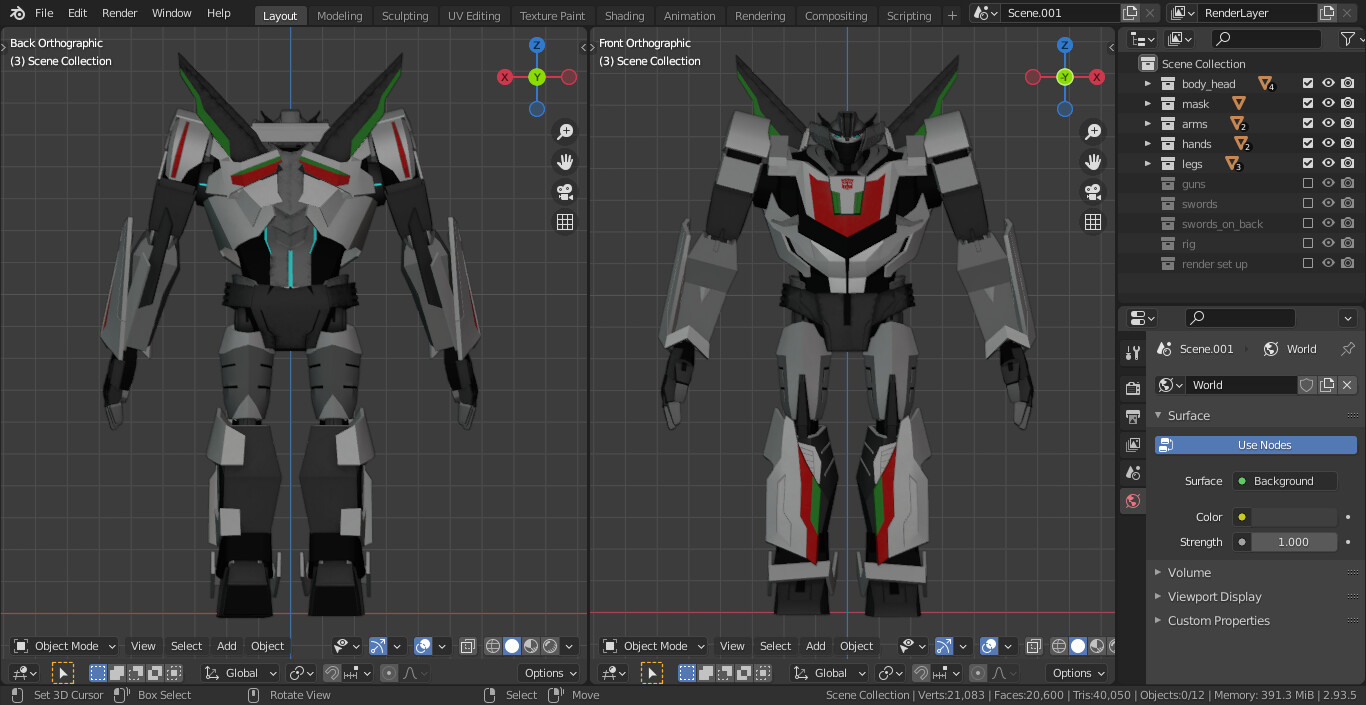This screenshot has width=1366, height=705.
Task: Click the Use Nodes button
Action: [1255, 444]
